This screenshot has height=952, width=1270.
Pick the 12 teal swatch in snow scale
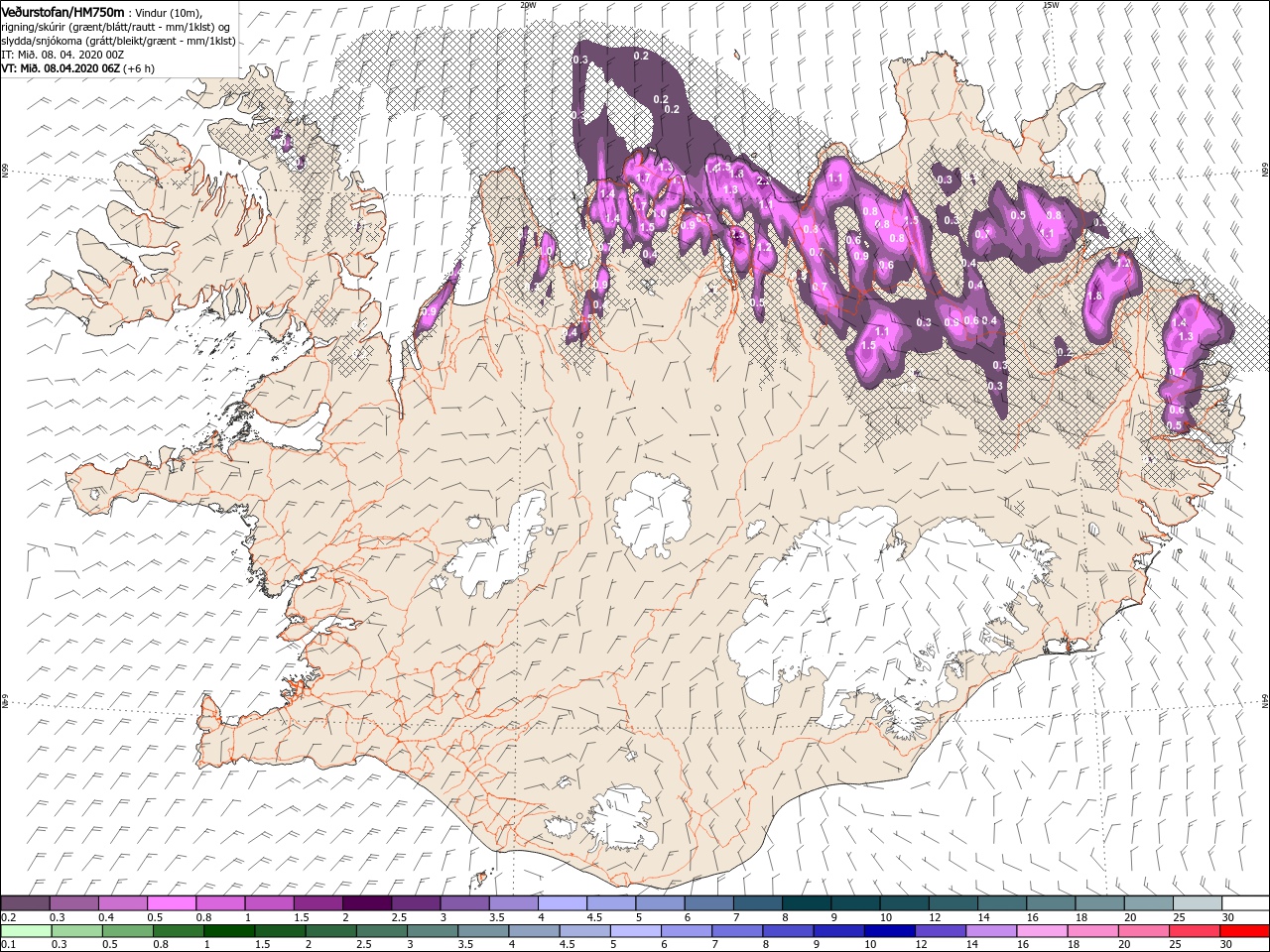[x=953, y=902]
